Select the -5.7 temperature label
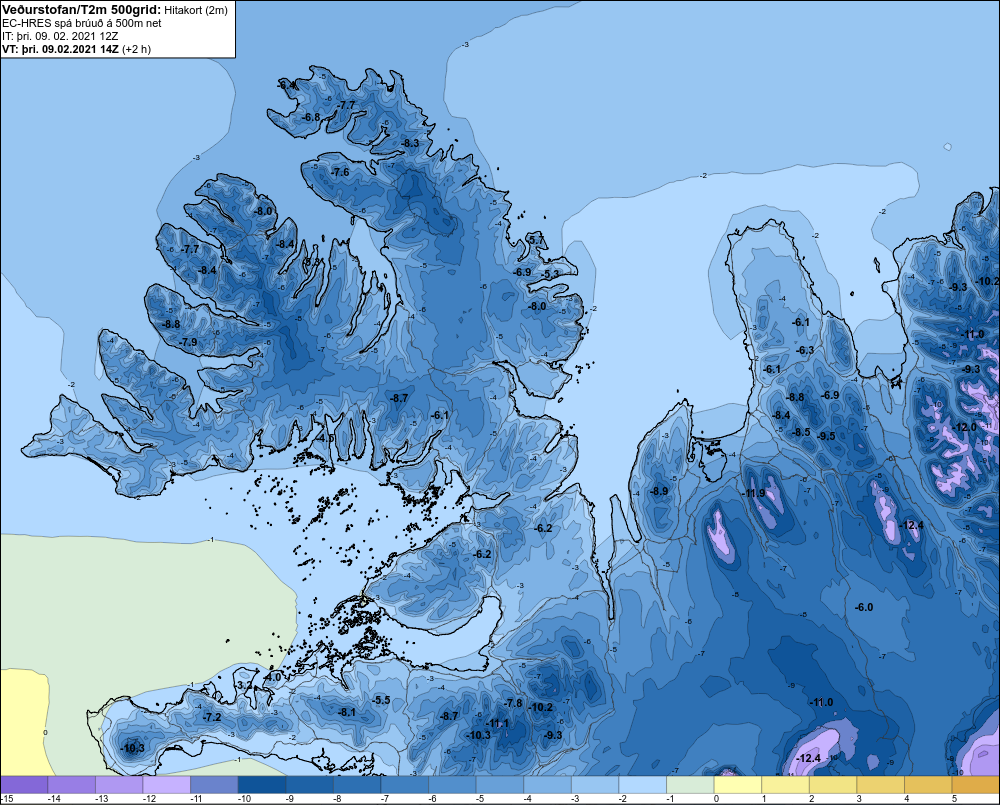The image size is (1000, 805). pos(536,239)
